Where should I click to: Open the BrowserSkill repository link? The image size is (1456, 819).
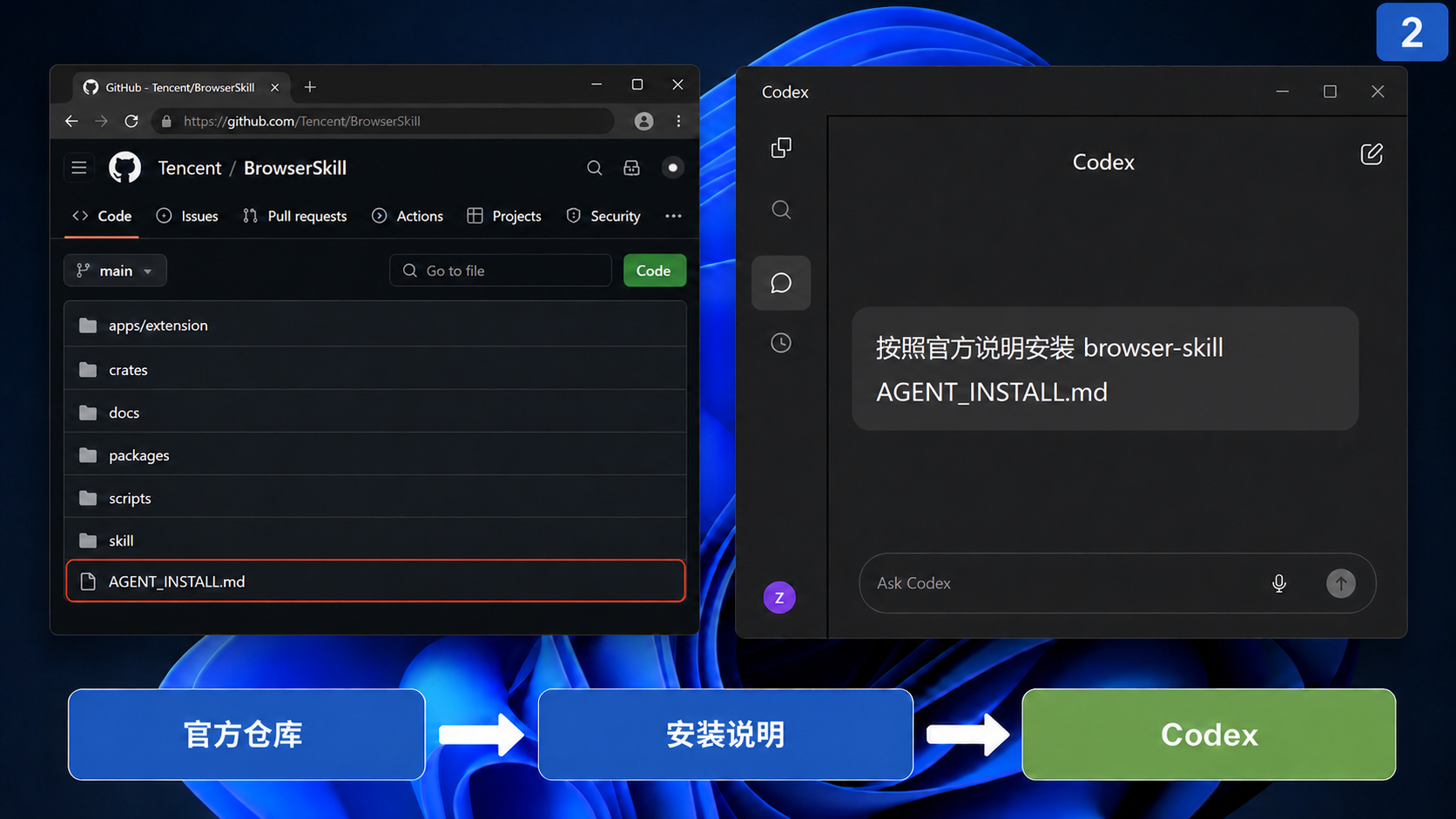point(295,168)
